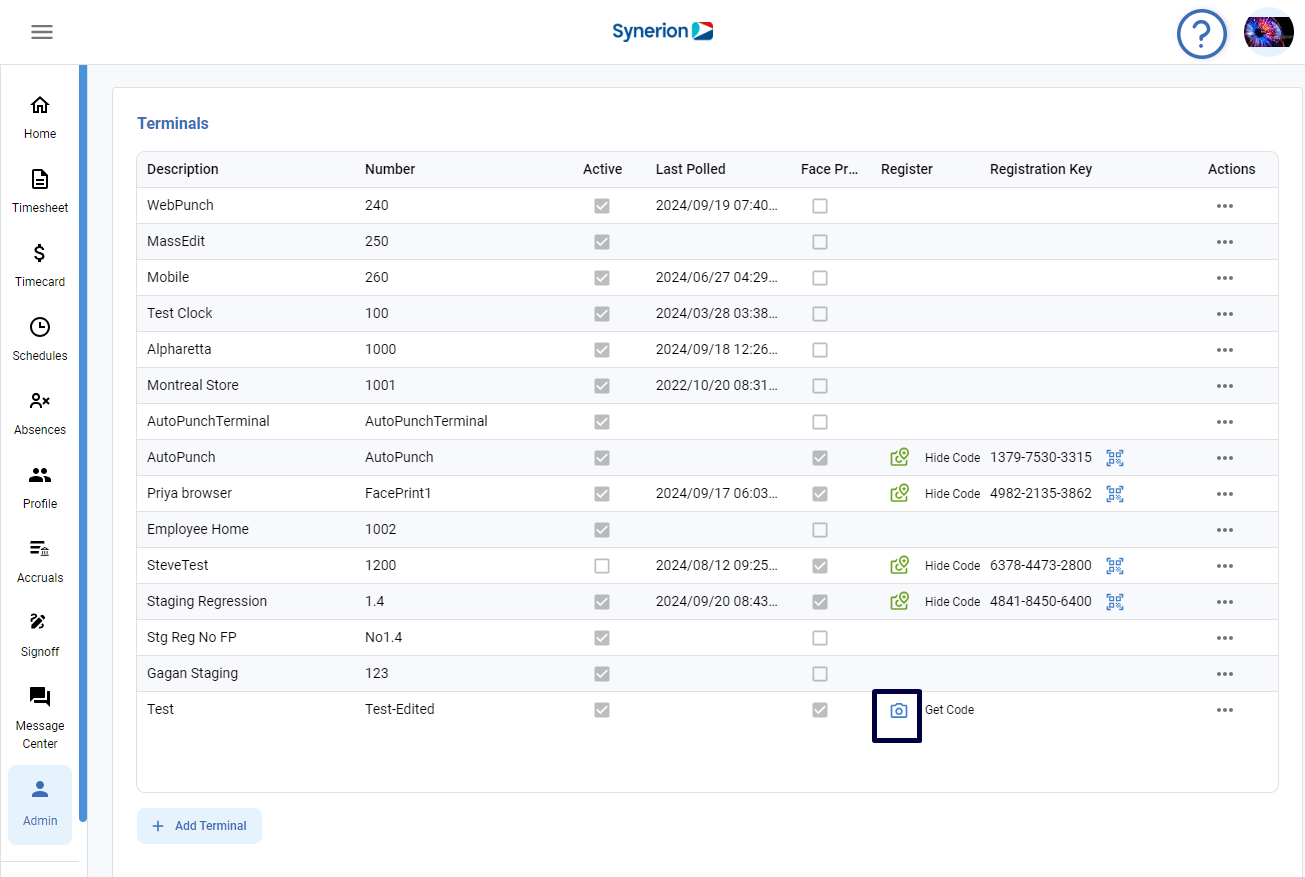Click register location icon for Priya browser
The image size is (1305, 877).
click(900, 493)
